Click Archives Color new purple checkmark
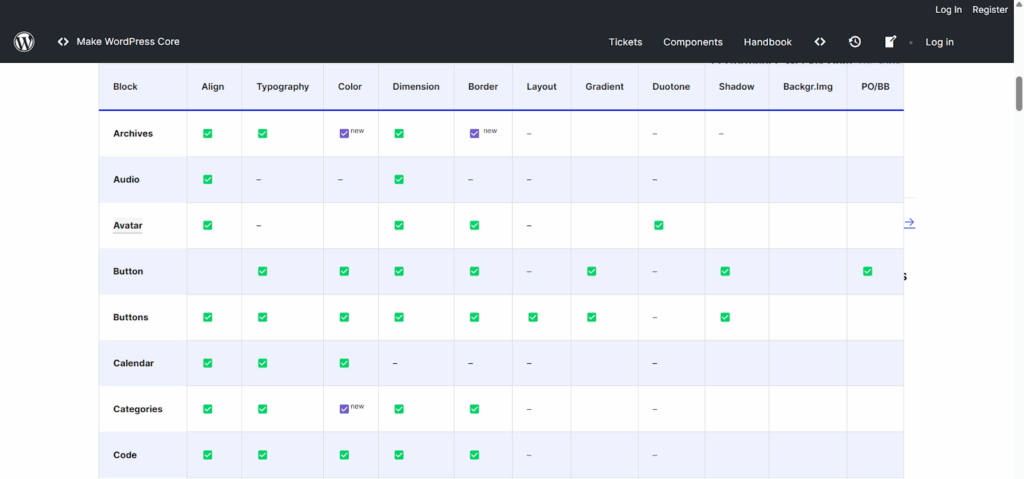The width and height of the screenshot is (1024, 479). (344, 133)
